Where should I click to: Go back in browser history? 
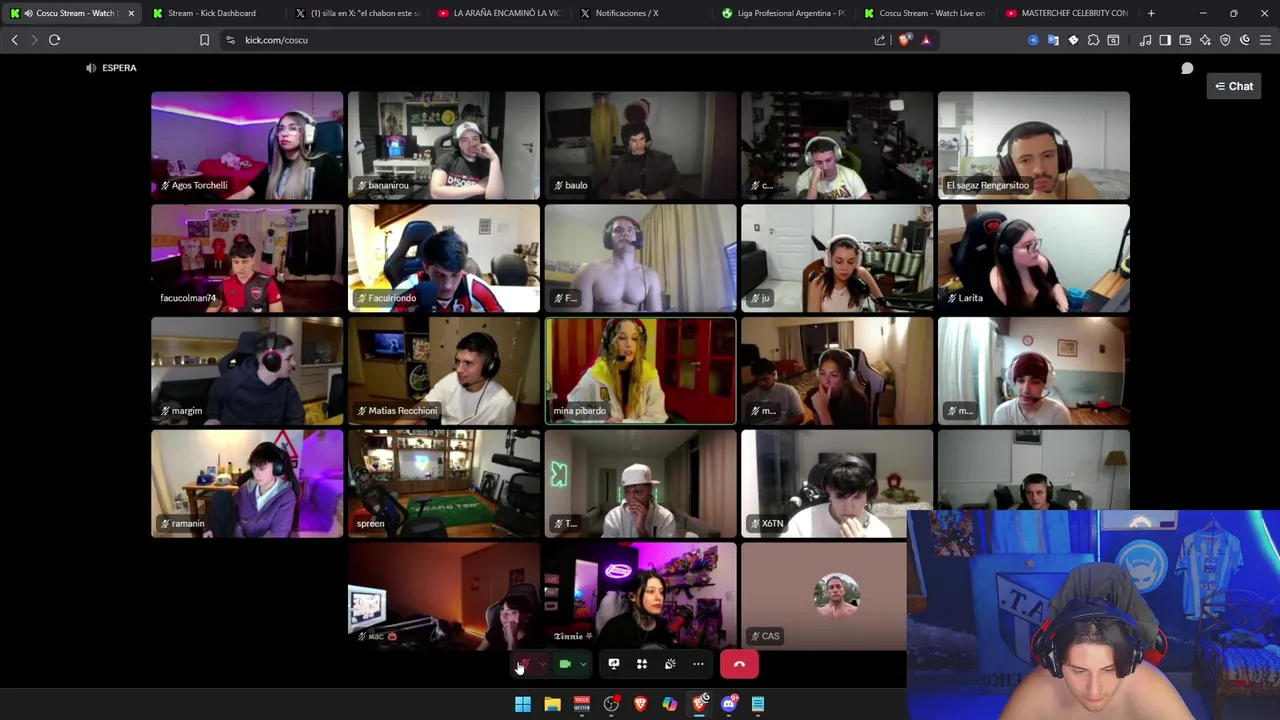coord(14,40)
